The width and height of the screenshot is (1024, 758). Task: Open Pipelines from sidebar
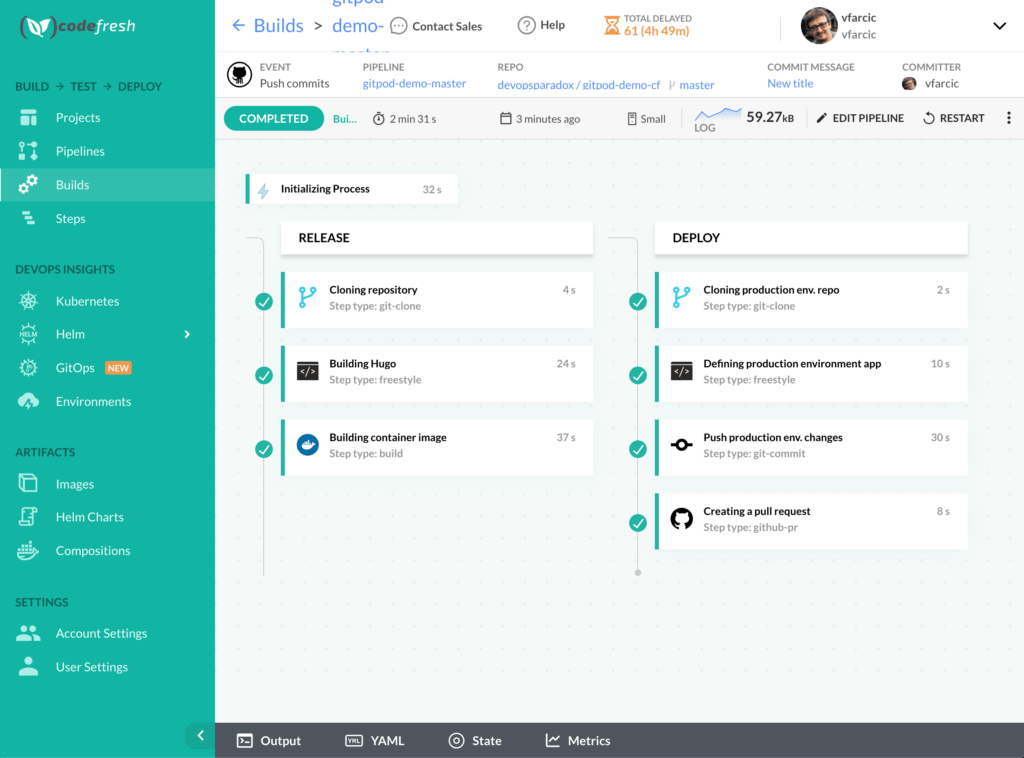click(80, 151)
